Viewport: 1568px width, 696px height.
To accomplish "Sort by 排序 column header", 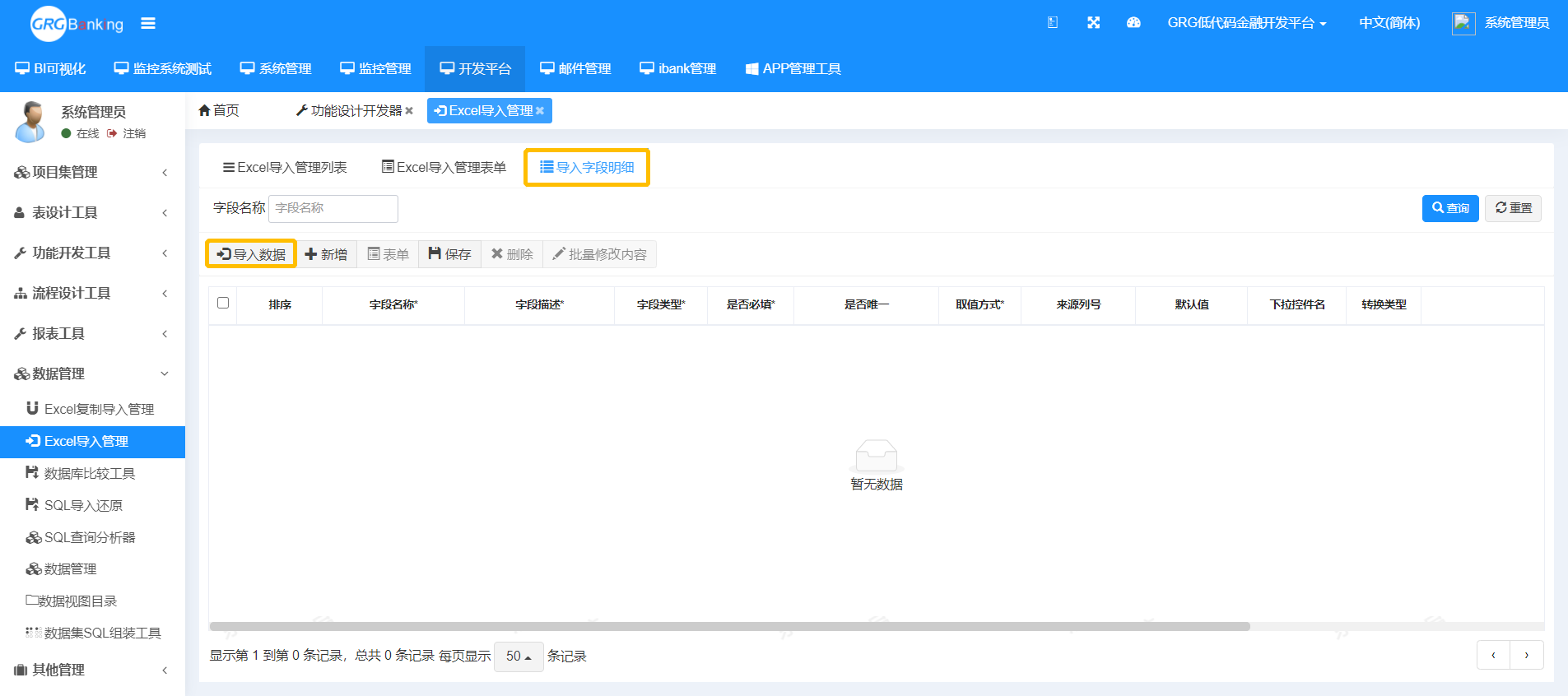I will pos(280,304).
